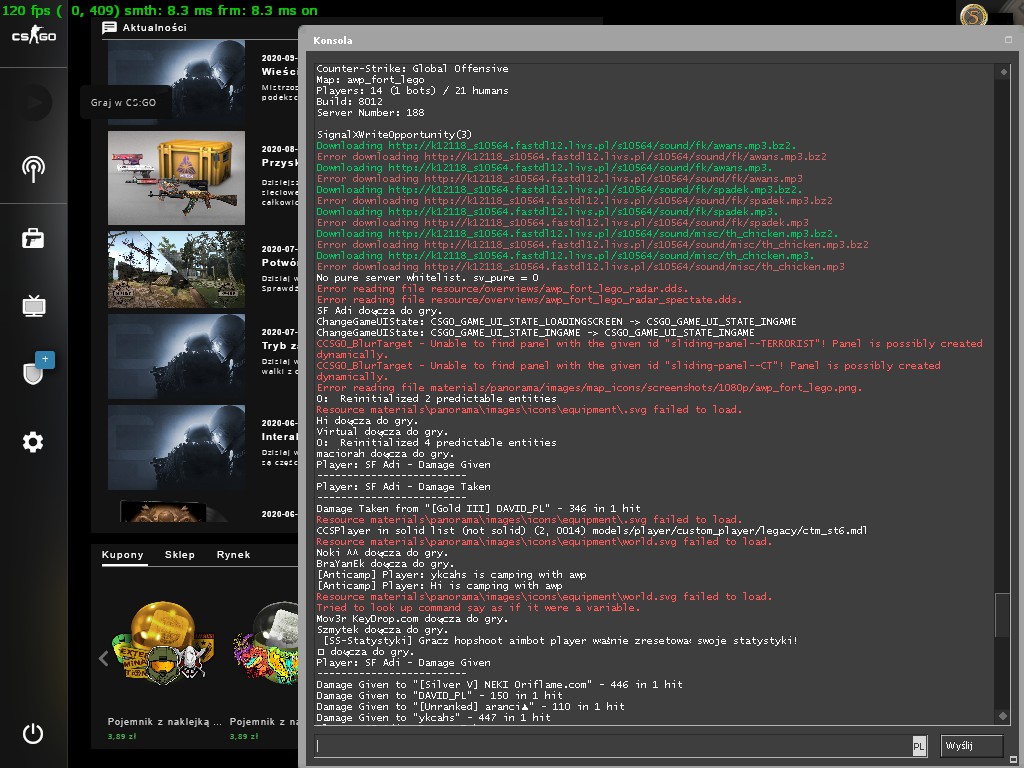Open the inventory briefcase icon
1024x768 pixels.
pyautogui.click(x=33, y=238)
